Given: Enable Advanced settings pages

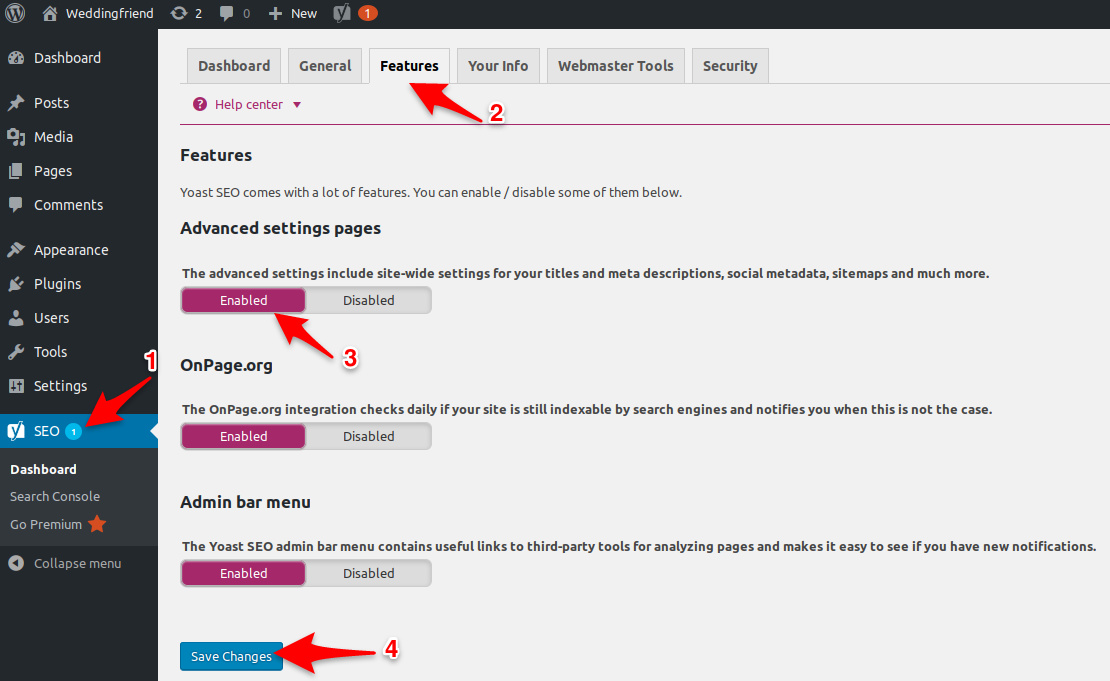Looking at the screenshot, I should tap(244, 300).
